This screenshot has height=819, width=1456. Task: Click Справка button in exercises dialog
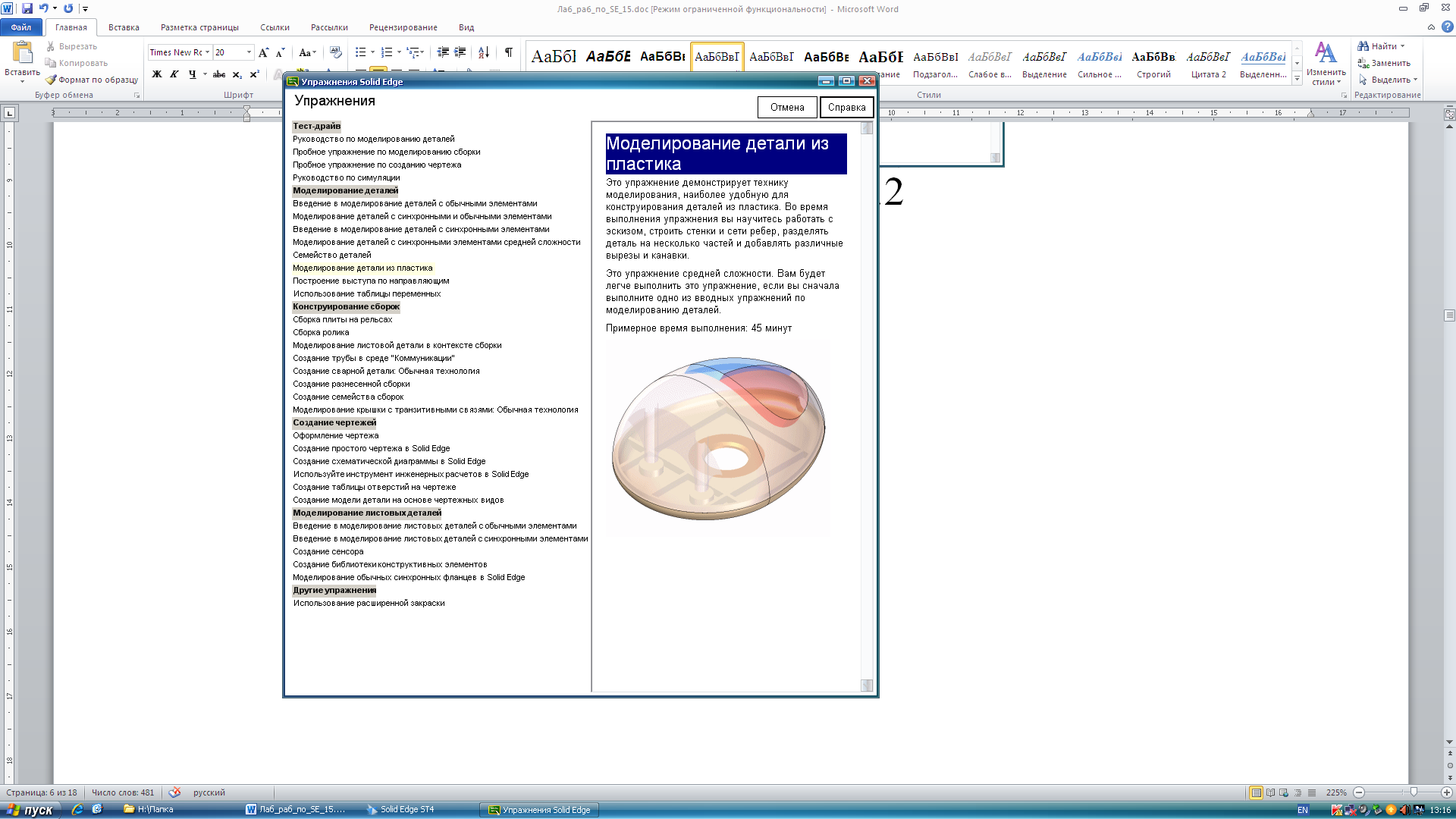coord(846,107)
